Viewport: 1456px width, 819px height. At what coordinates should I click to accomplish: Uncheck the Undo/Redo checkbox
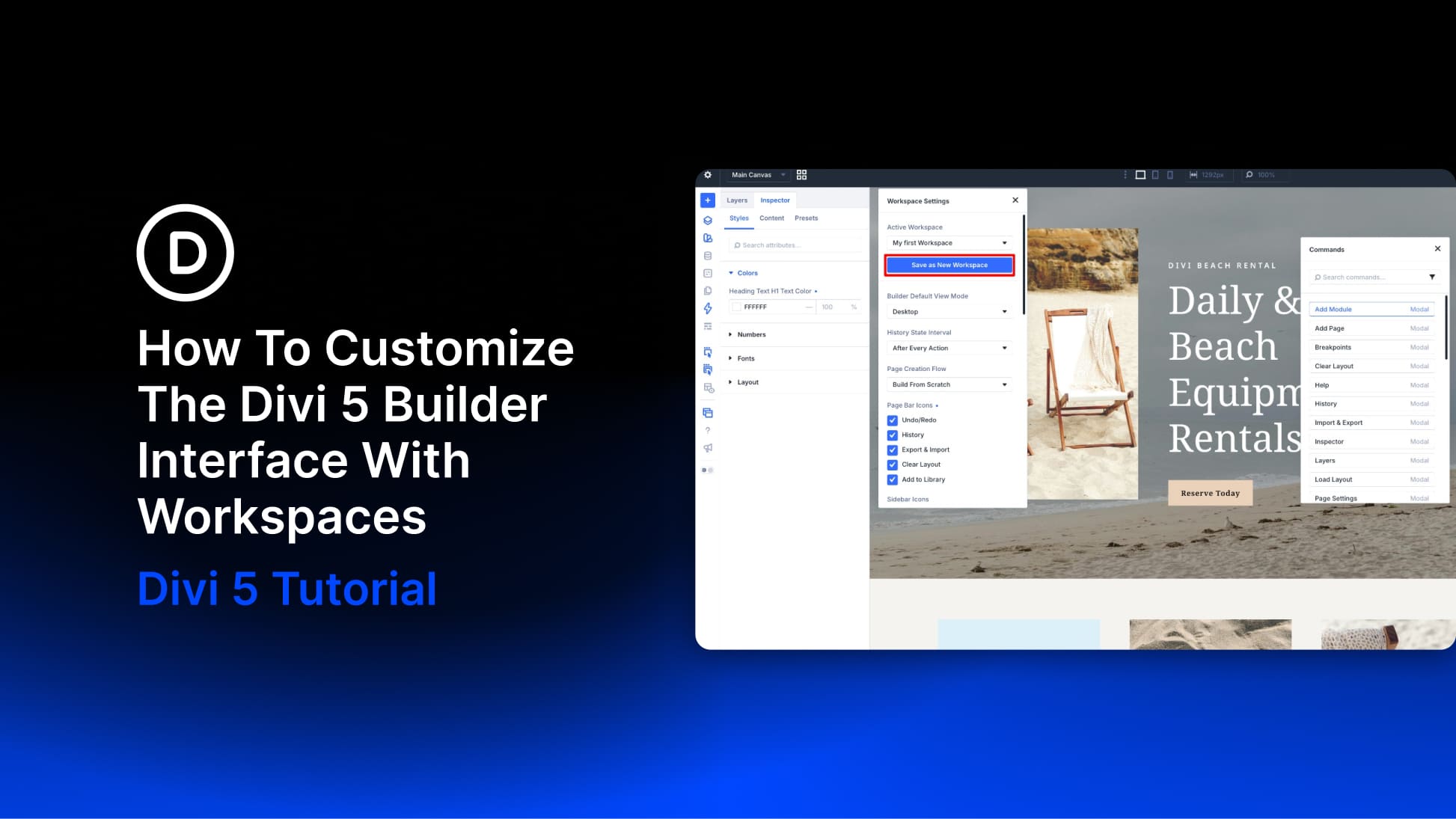(x=892, y=420)
